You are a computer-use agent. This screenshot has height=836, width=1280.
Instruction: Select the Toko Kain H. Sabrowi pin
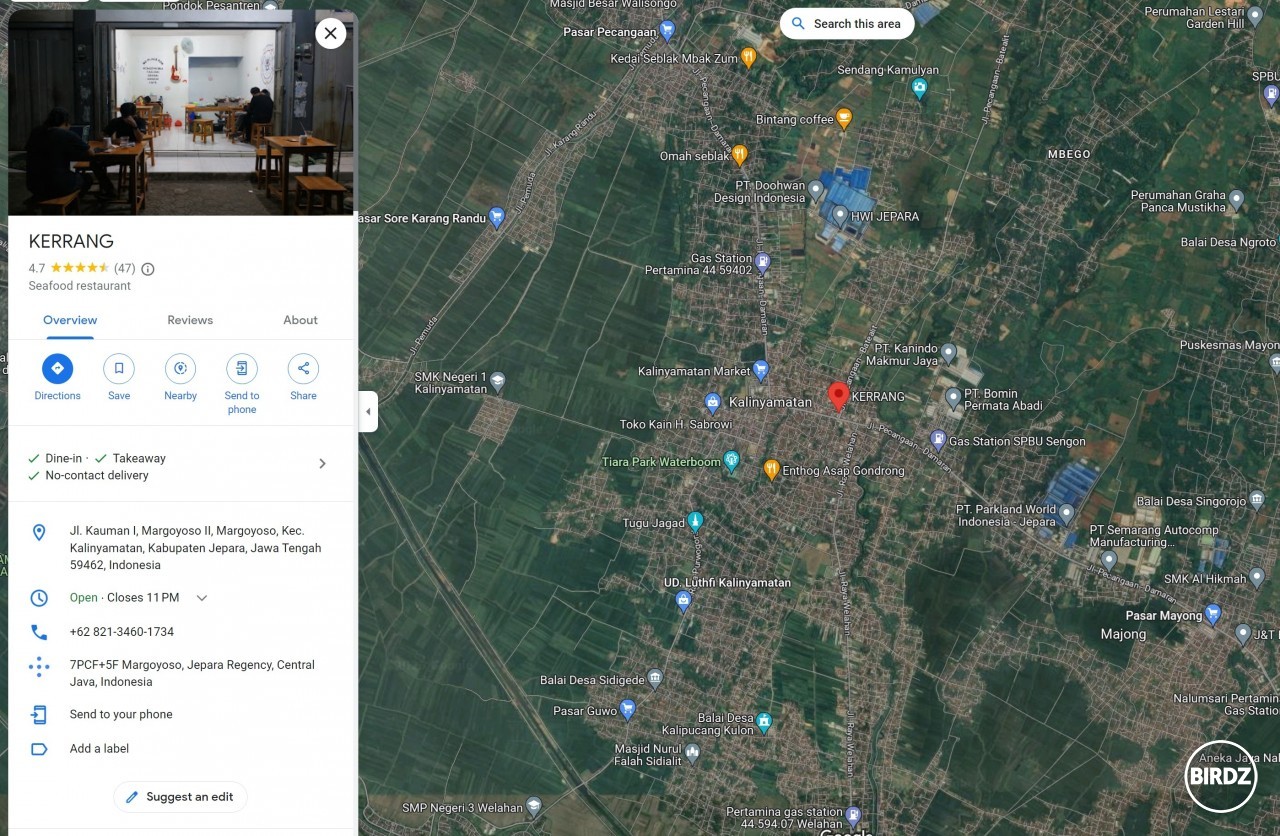712,403
